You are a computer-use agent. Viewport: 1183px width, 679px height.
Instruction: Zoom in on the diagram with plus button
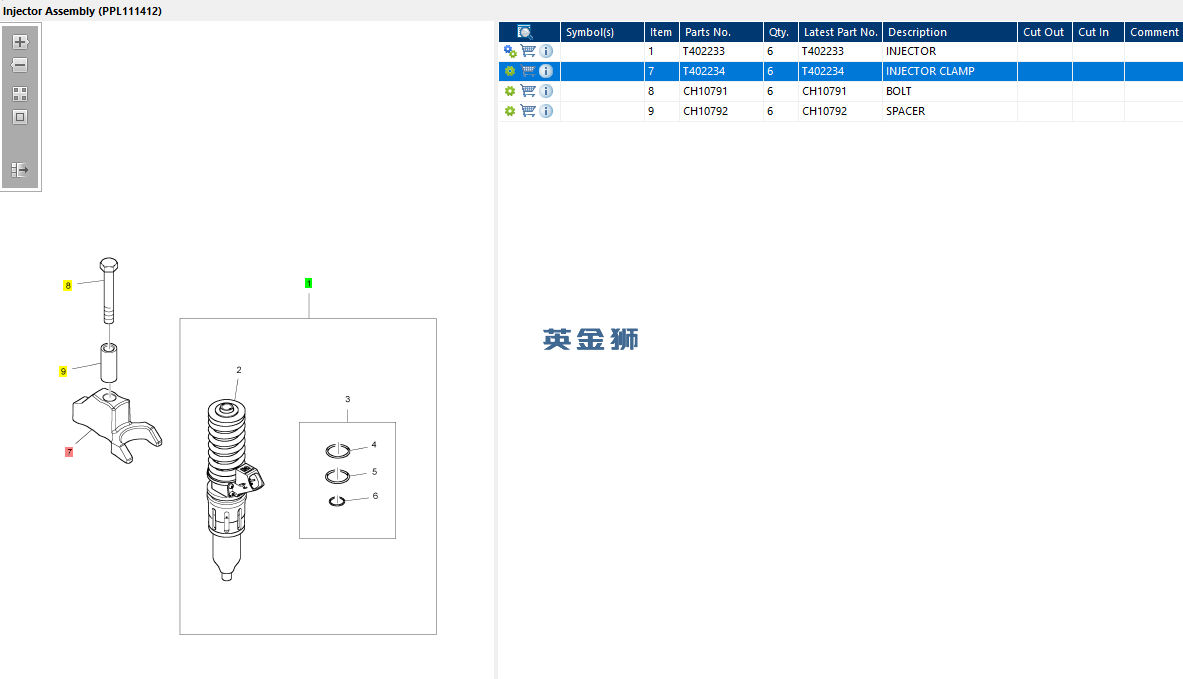20,42
